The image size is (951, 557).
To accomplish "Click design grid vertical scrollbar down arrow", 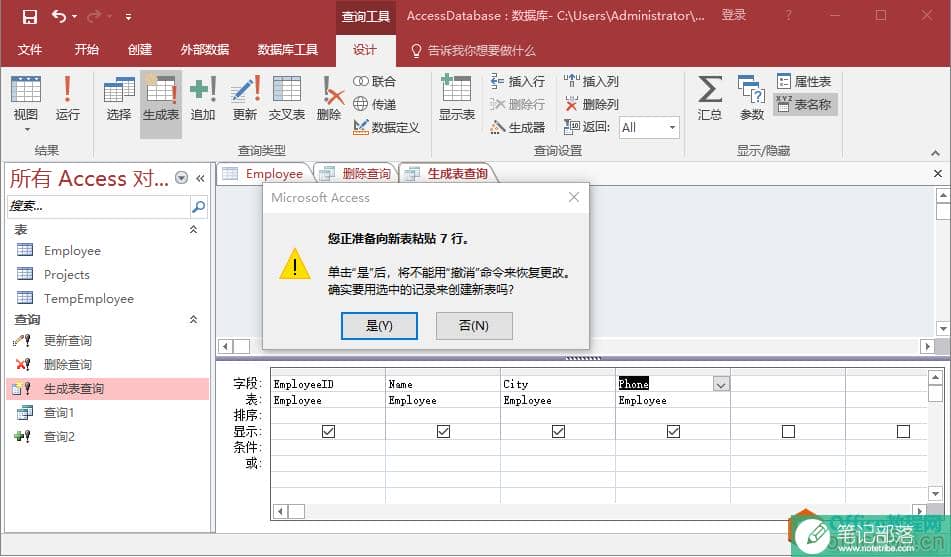I will (935, 493).
